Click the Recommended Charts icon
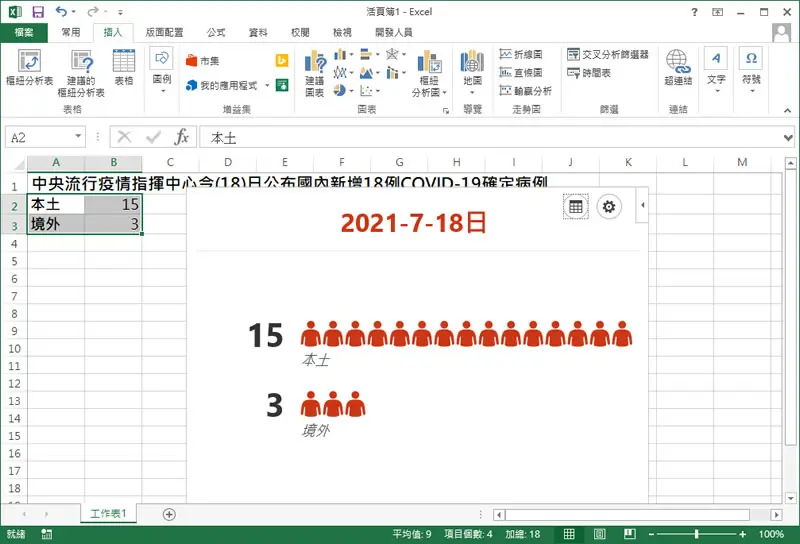Viewport: 800px width, 544px height. click(x=315, y=73)
